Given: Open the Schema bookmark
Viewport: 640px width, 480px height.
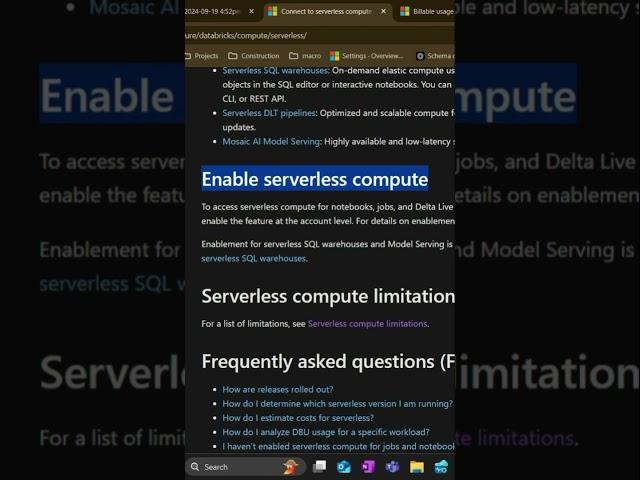Looking at the screenshot, I should click(x=435, y=56).
